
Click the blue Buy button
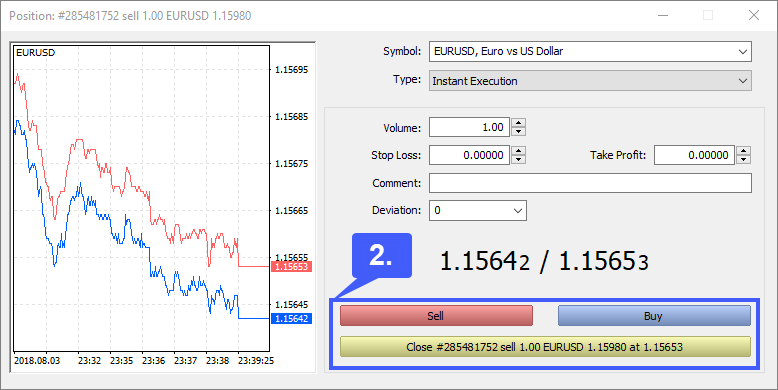click(x=654, y=316)
